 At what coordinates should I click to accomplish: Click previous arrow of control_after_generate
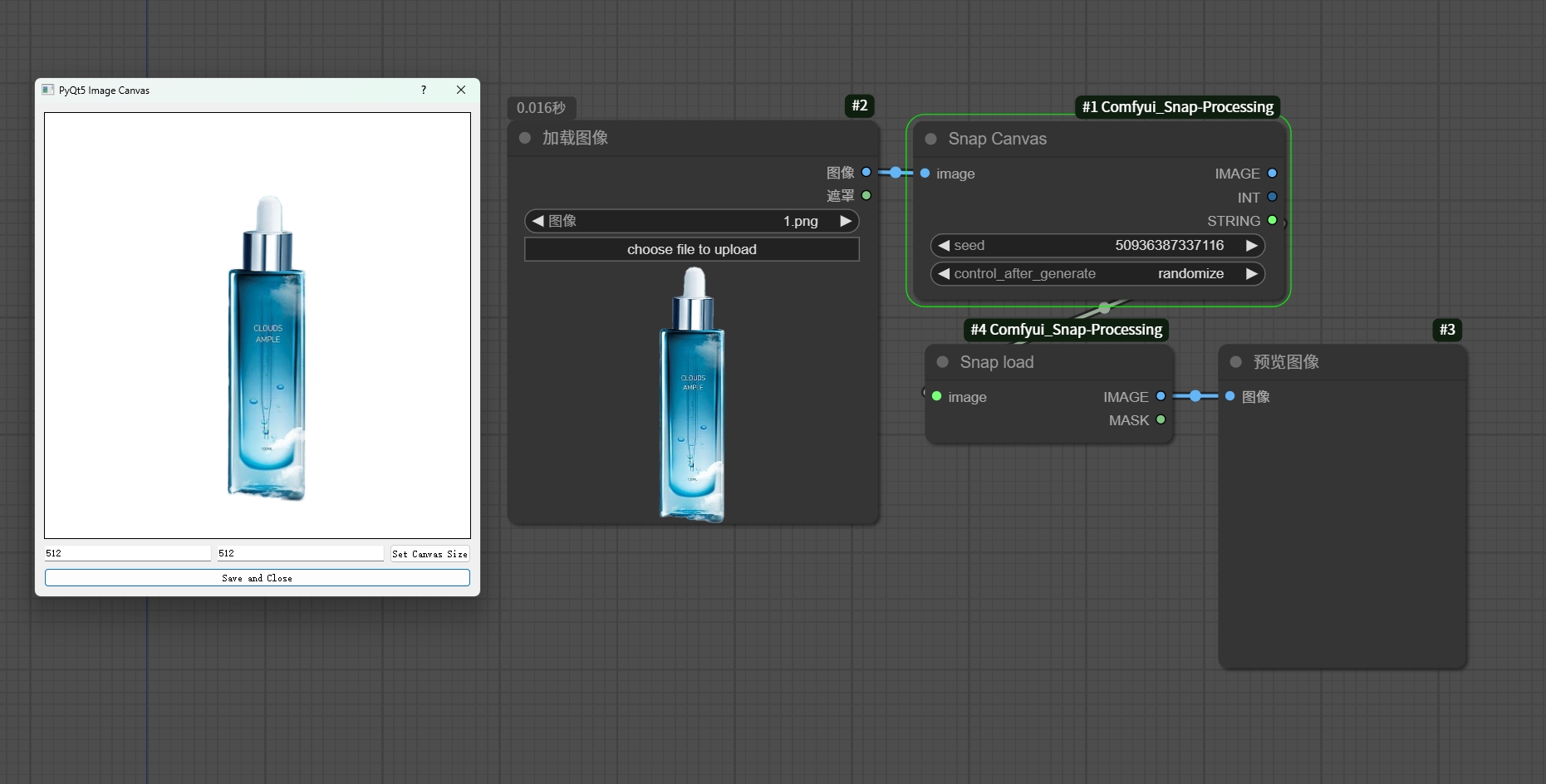(x=944, y=273)
